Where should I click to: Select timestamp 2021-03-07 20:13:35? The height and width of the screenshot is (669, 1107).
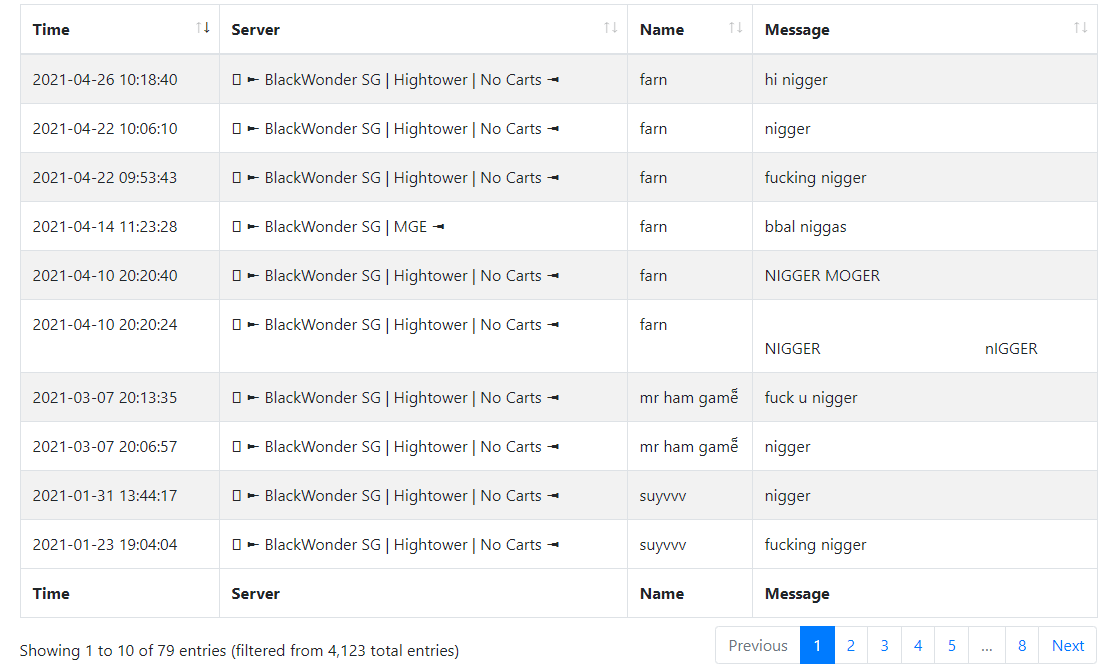tap(105, 398)
